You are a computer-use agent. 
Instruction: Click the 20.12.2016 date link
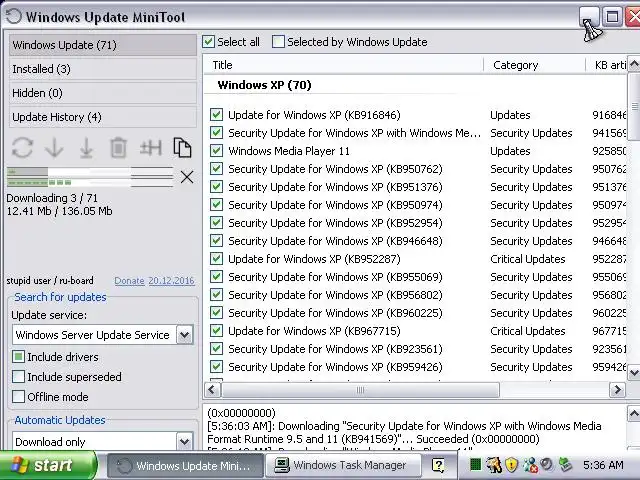pos(171,281)
